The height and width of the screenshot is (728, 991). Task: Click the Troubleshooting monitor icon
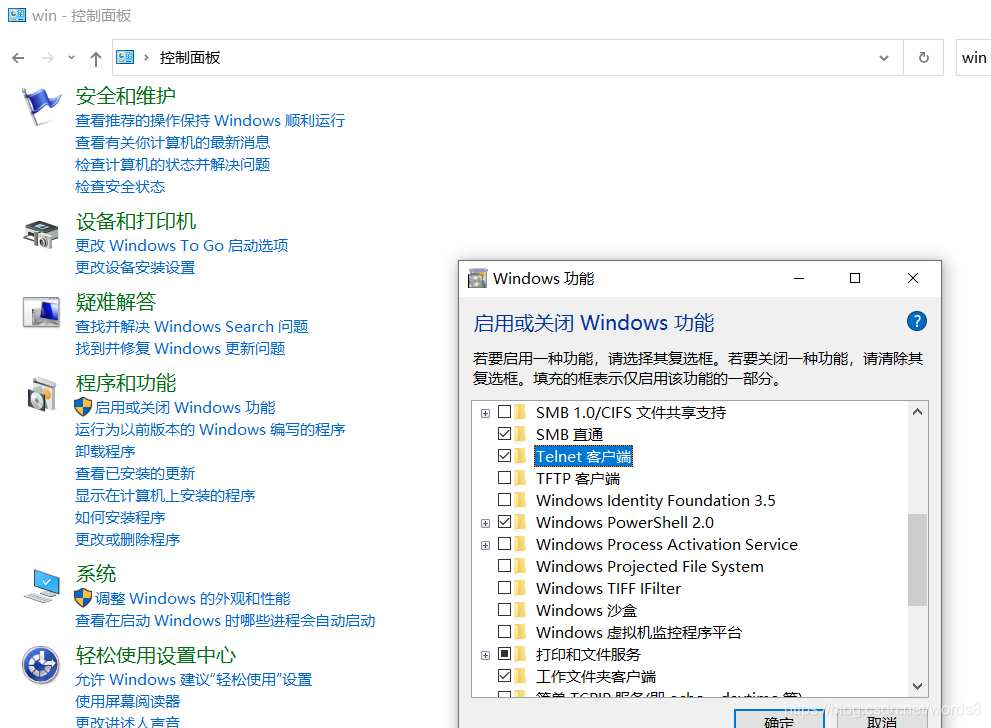41,313
